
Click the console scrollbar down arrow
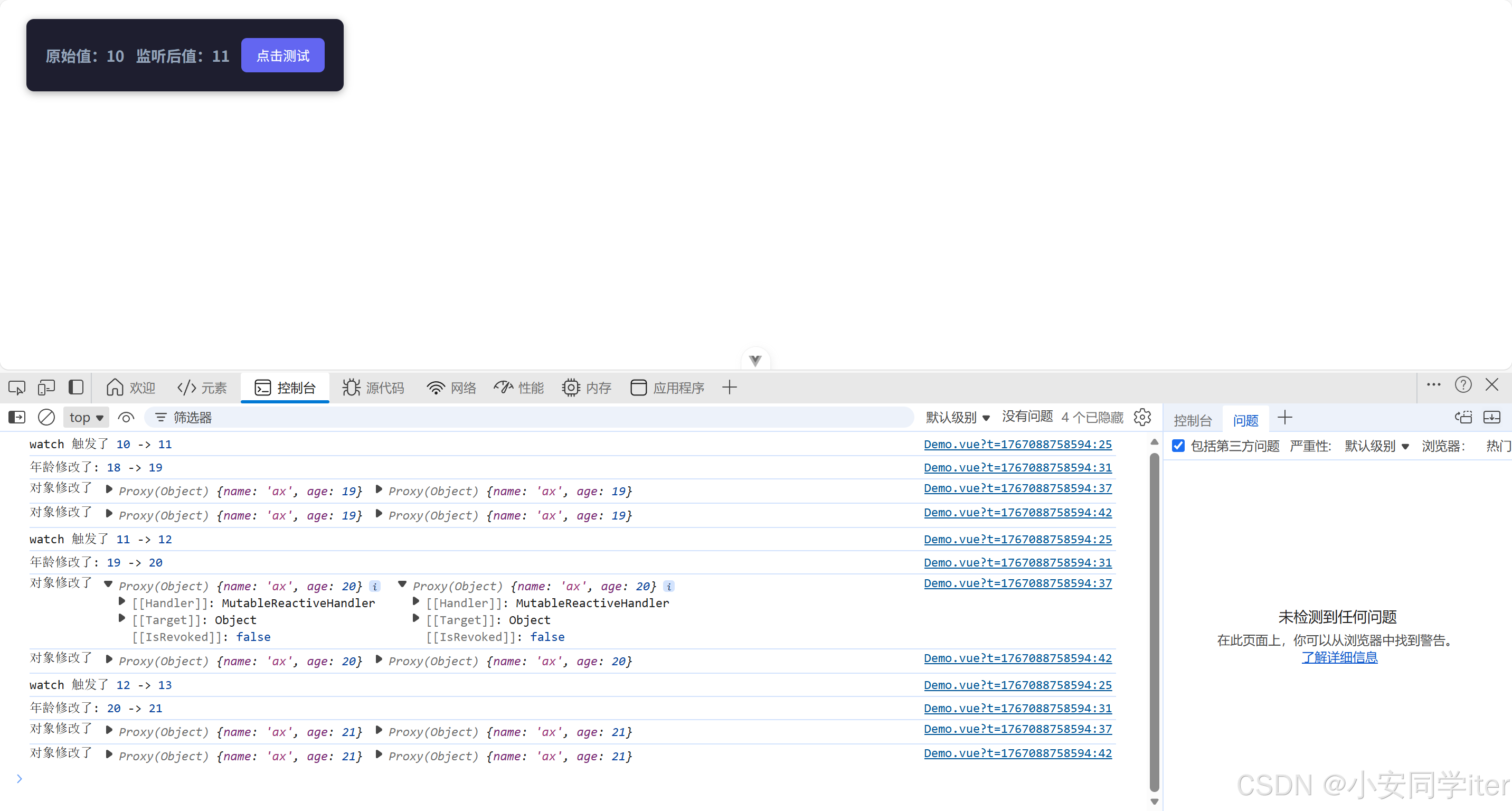coord(1154,801)
